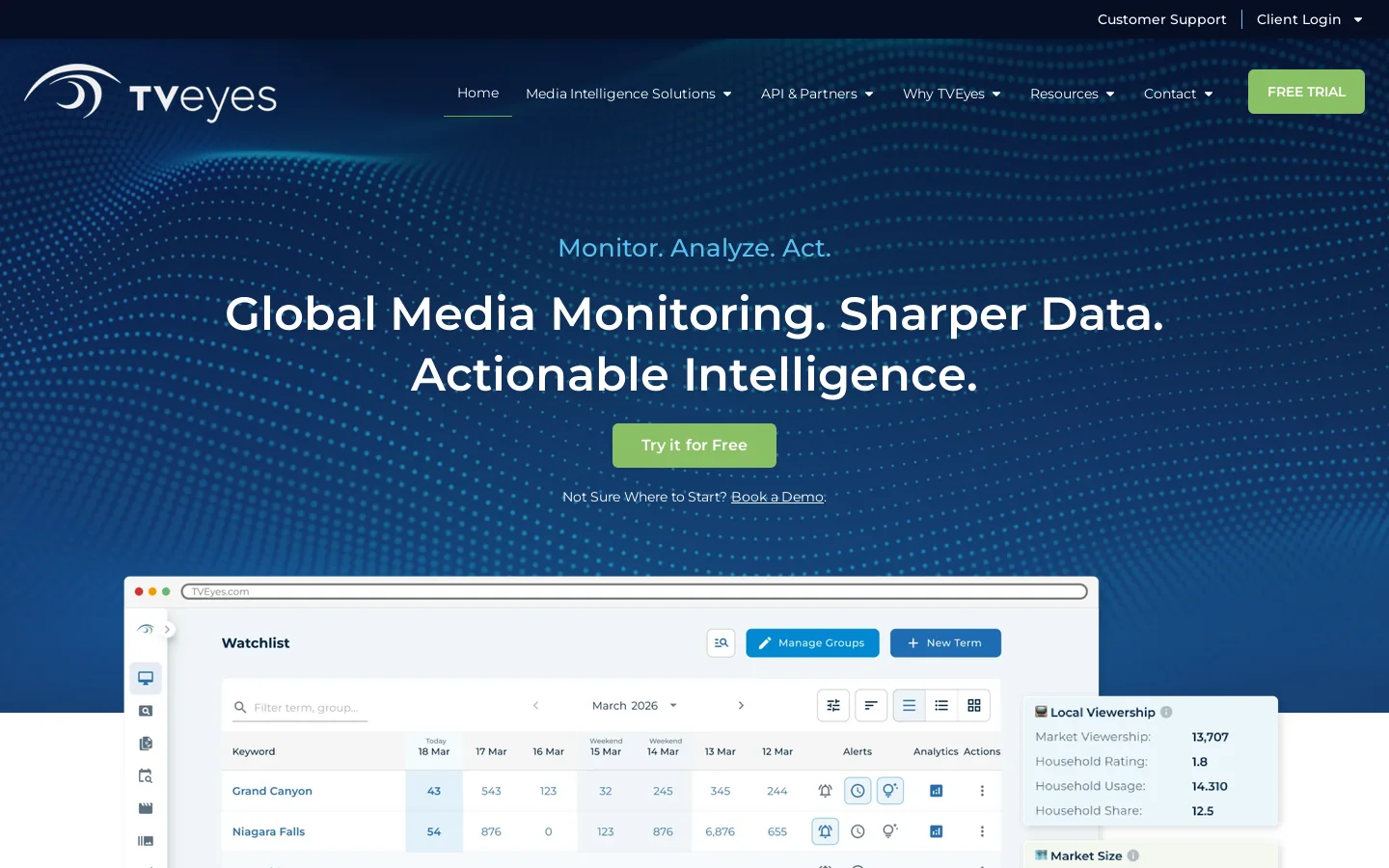The width and height of the screenshot is (1389, 868).
Task: Open the Client Login dropdown
Action: (x=1310, y=19)
